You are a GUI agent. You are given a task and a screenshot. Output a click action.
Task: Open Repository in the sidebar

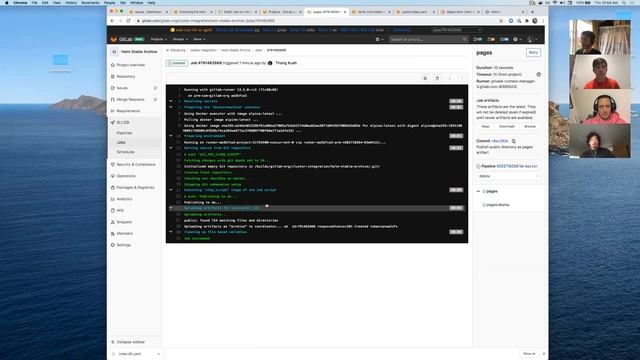126,76
